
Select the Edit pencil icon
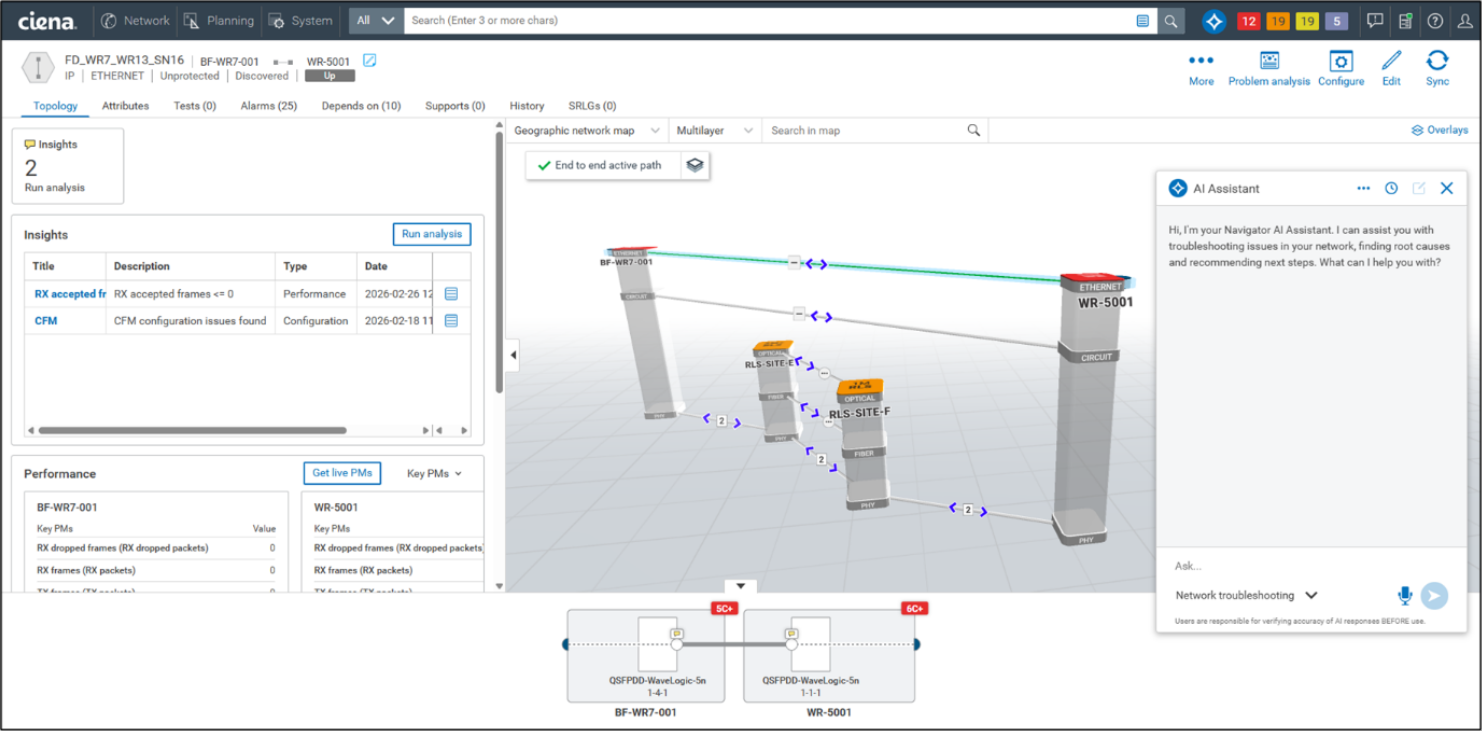tap(1390, 68)
